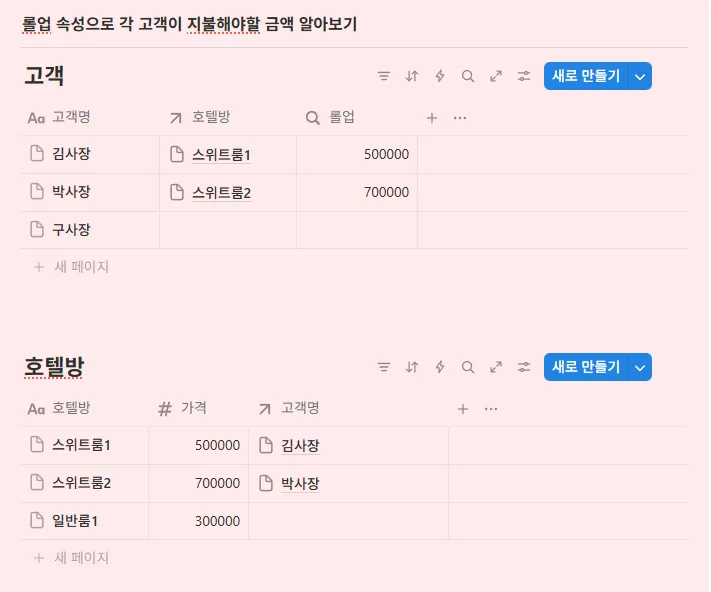Click page icon next to 김사장 in 고객

(37, 153)
